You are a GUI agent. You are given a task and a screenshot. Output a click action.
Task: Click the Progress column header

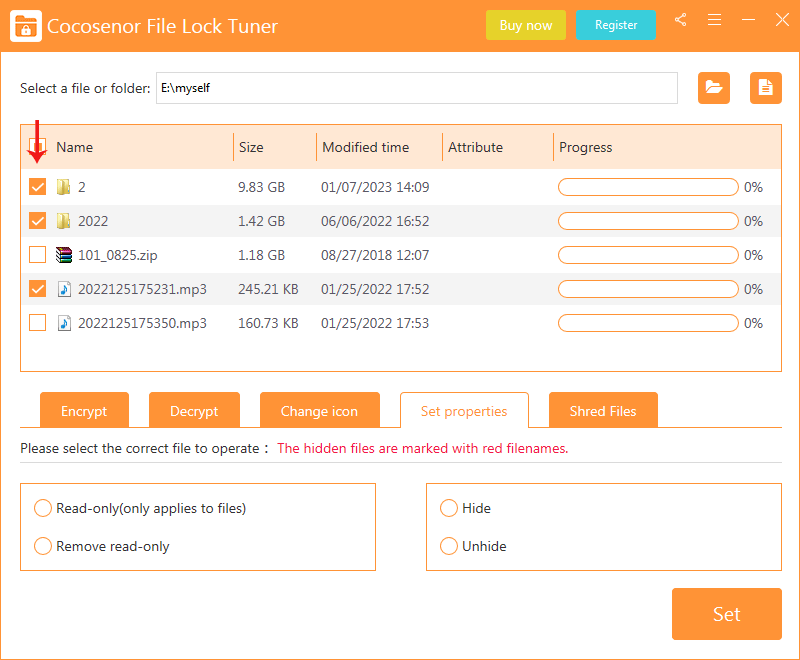(586, 147)
